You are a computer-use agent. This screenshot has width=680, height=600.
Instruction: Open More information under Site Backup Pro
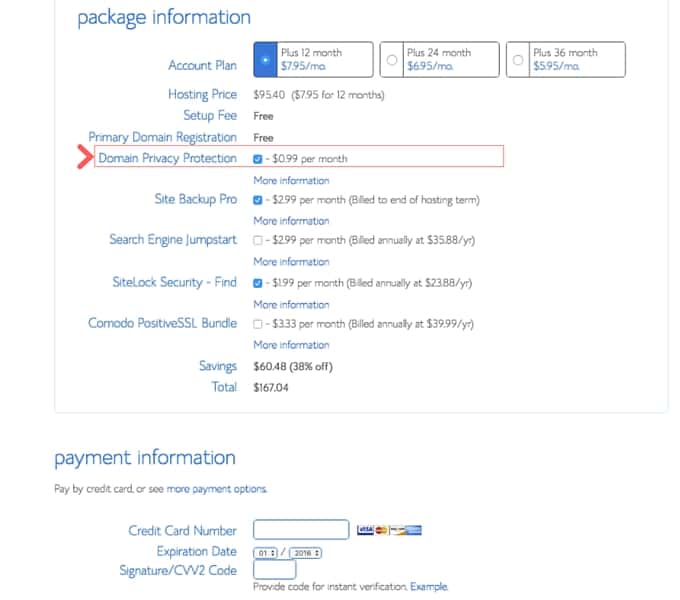(x=291, y=221)
